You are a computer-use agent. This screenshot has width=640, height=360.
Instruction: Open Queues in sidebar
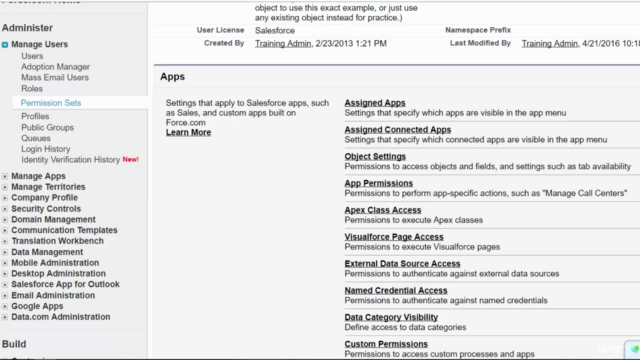(x=36, y=138)
